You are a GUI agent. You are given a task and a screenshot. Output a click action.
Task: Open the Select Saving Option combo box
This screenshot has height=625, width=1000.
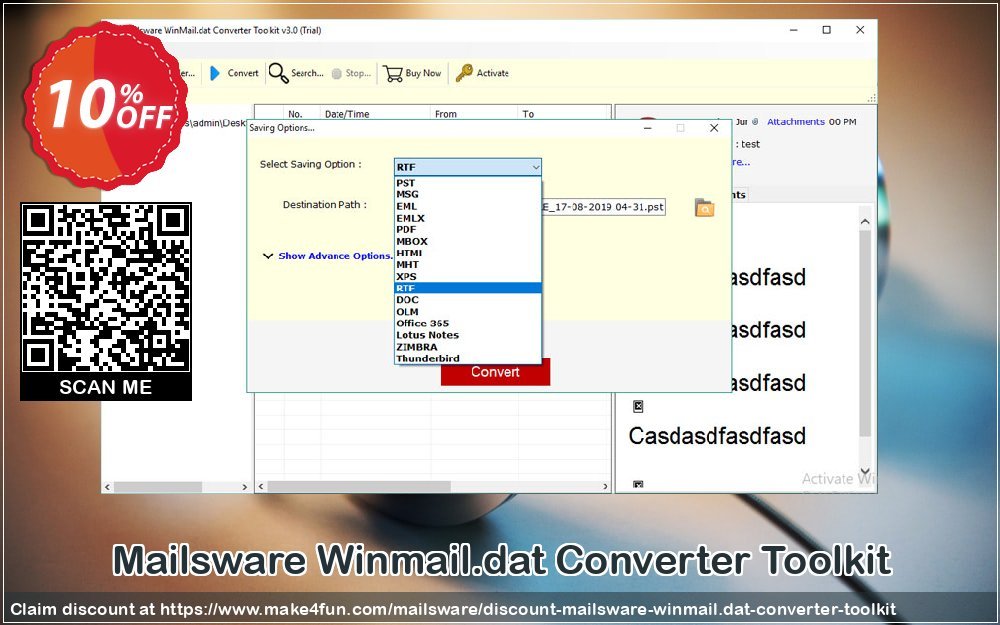pos(467,167)
